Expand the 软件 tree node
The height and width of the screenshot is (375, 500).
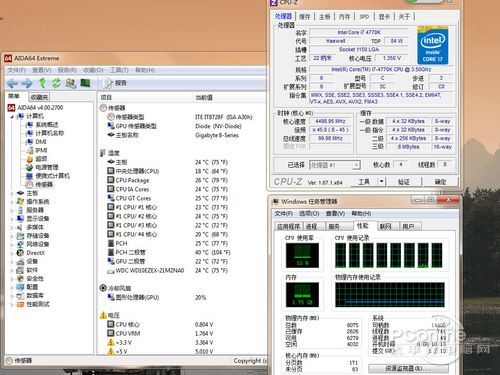[x=12, y=270]
